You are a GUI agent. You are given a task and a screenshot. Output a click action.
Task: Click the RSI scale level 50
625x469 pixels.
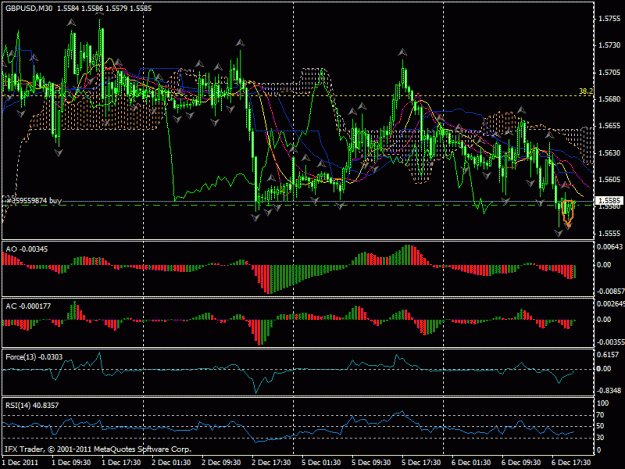tap(600, 426)
